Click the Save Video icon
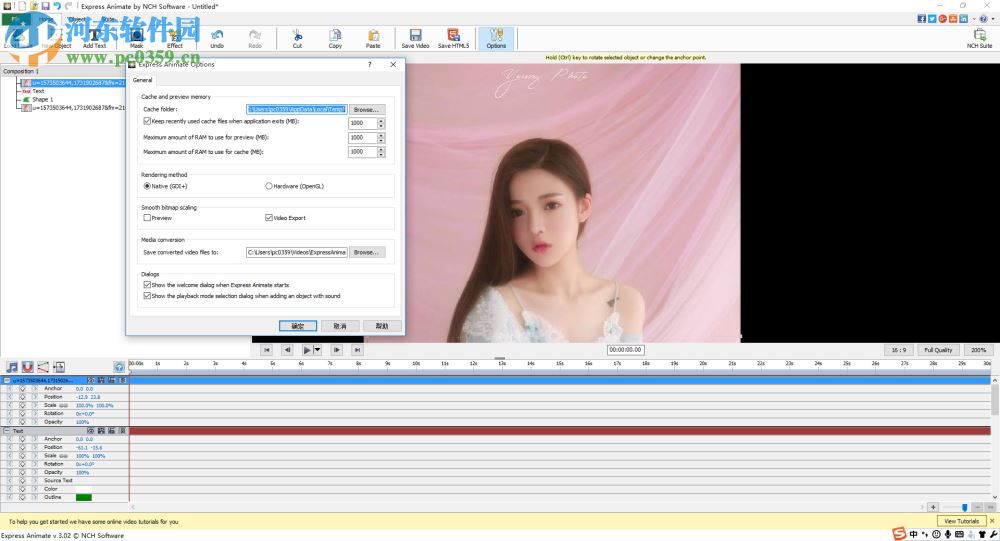The height and width of the screenshot is (541, 1000). (415, 38)
